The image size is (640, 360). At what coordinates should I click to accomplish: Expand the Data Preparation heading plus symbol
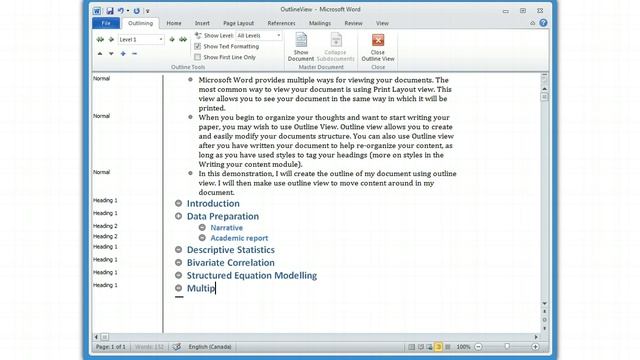[x=178, y=216]
